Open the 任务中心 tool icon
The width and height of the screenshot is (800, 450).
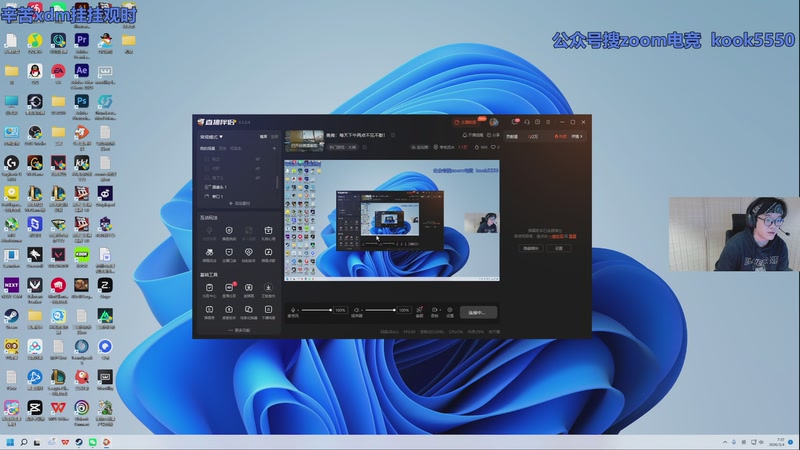[209, 286]
